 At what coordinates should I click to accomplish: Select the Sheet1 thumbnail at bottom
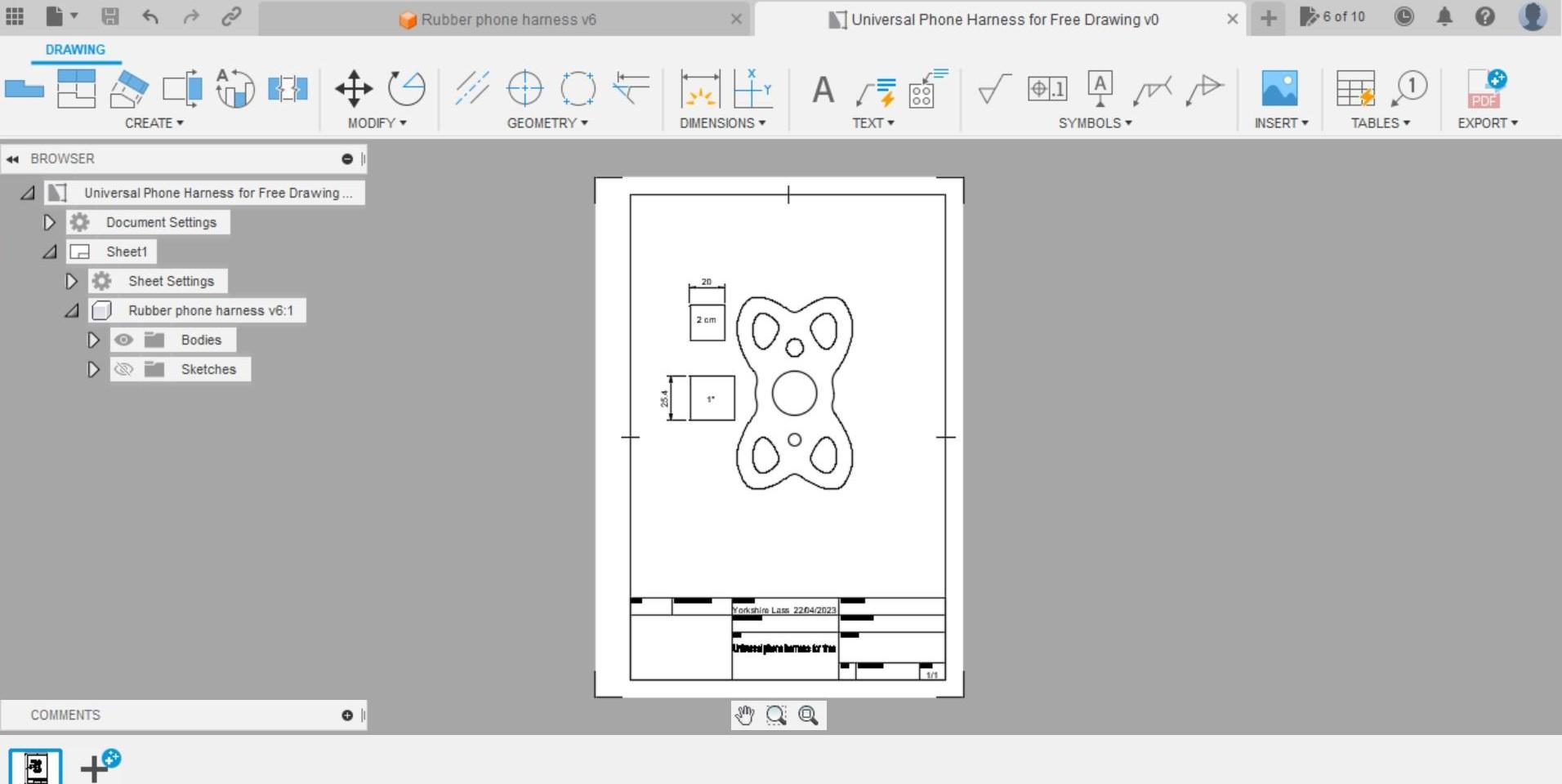click(35, 767)
